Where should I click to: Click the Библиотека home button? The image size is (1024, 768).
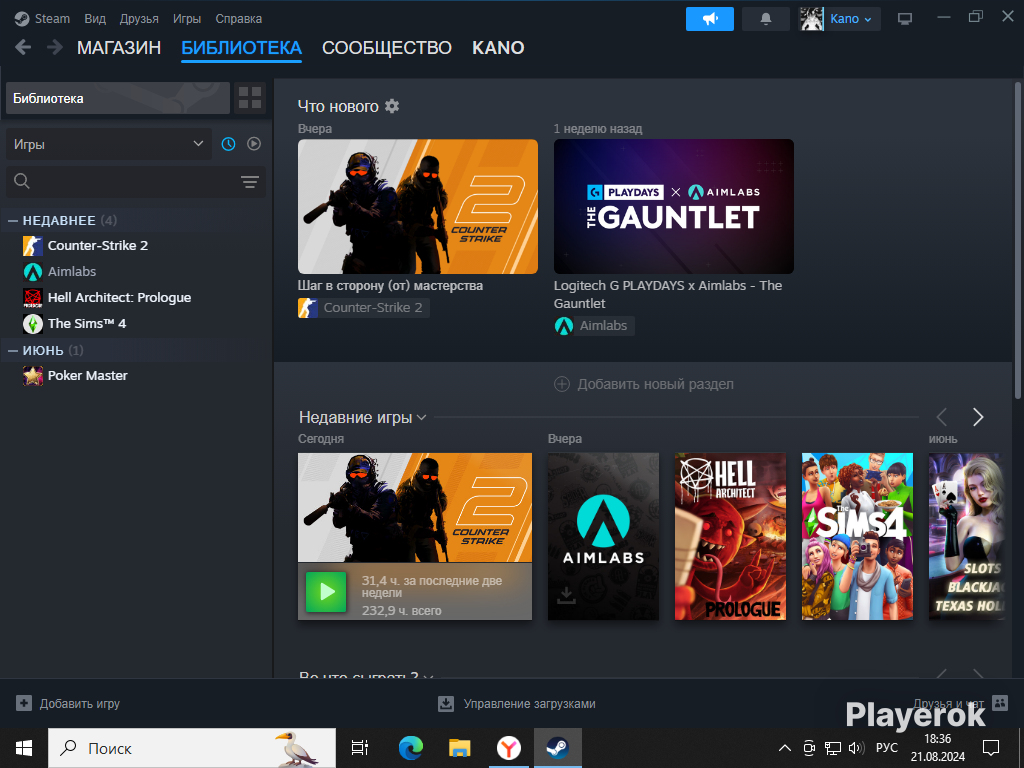click(118, 99)
